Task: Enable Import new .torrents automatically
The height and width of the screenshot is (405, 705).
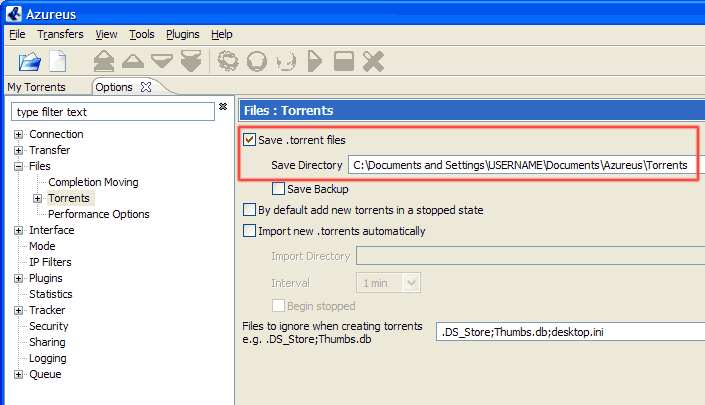Action: tap(250, 231)
